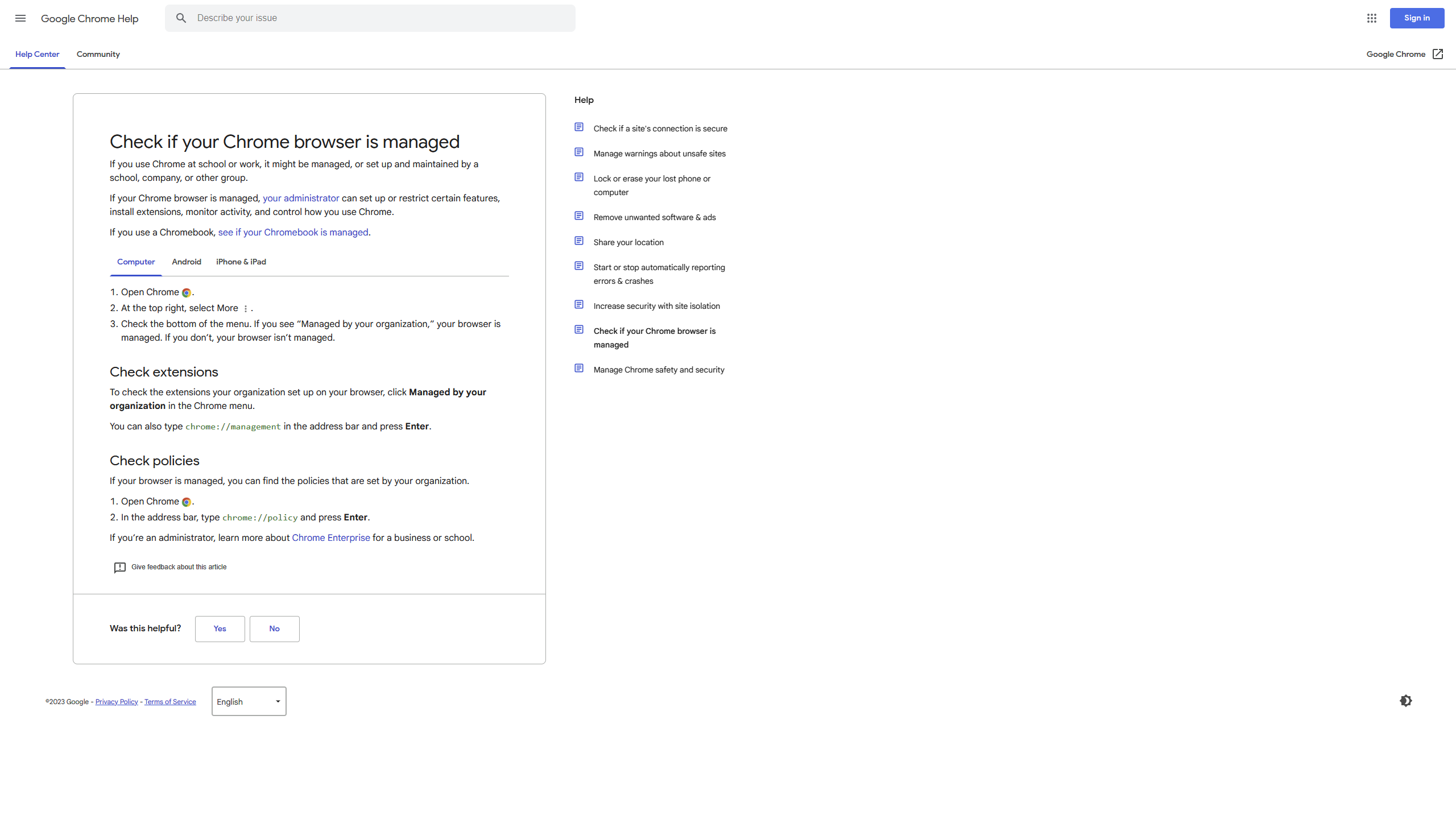Click article icon beside Increase security with site isolation
Image resolution: width=1456 pixels, height=819 pixels.
(579, 305)
